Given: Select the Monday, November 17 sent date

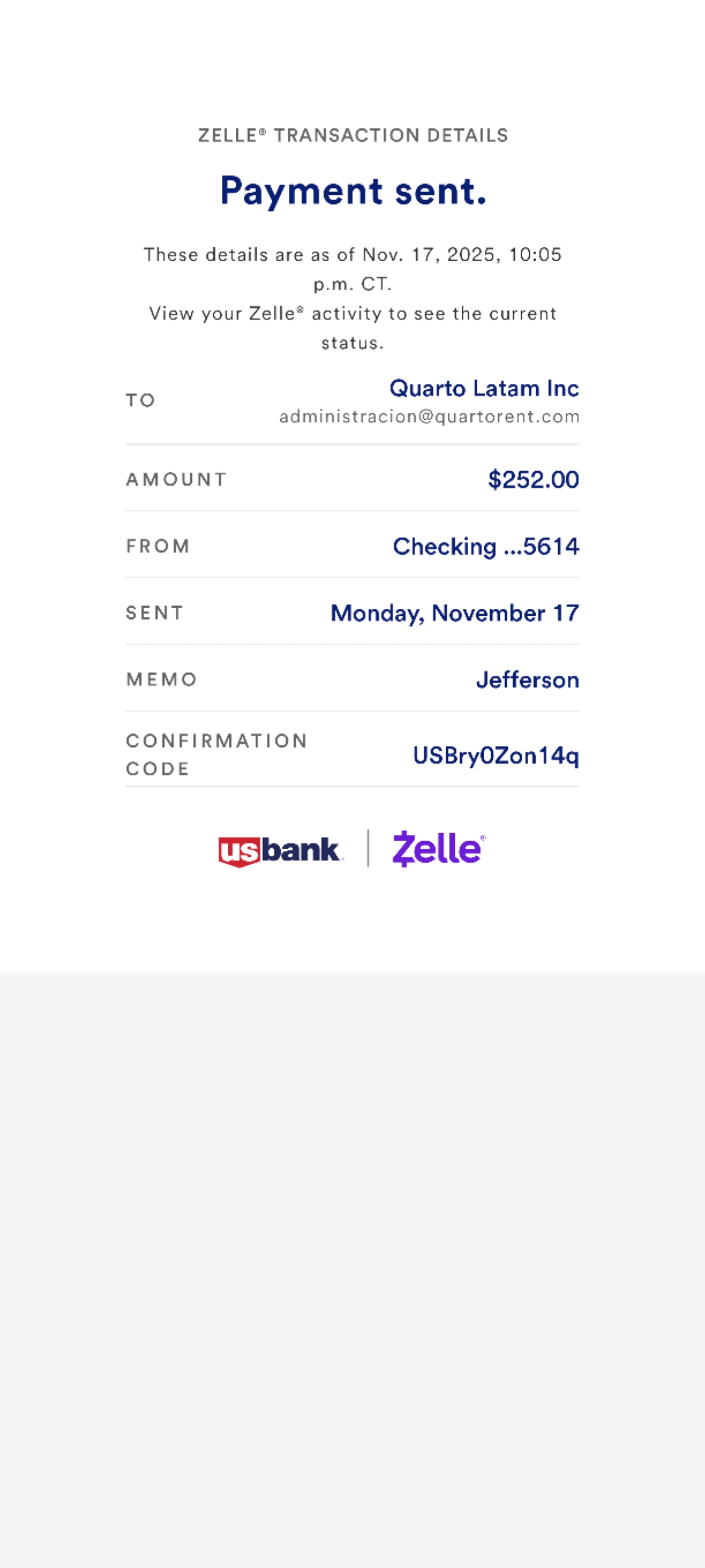Looking at the screenshot, I should (454, 613).
